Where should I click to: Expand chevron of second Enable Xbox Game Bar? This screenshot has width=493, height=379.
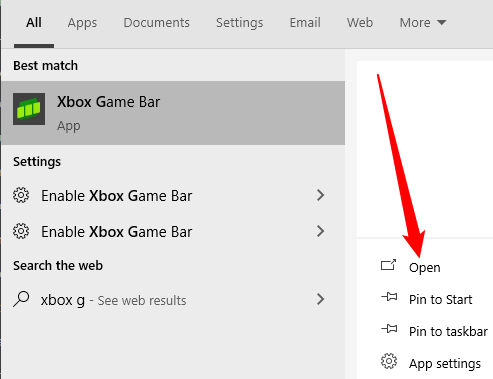(320, 231)
